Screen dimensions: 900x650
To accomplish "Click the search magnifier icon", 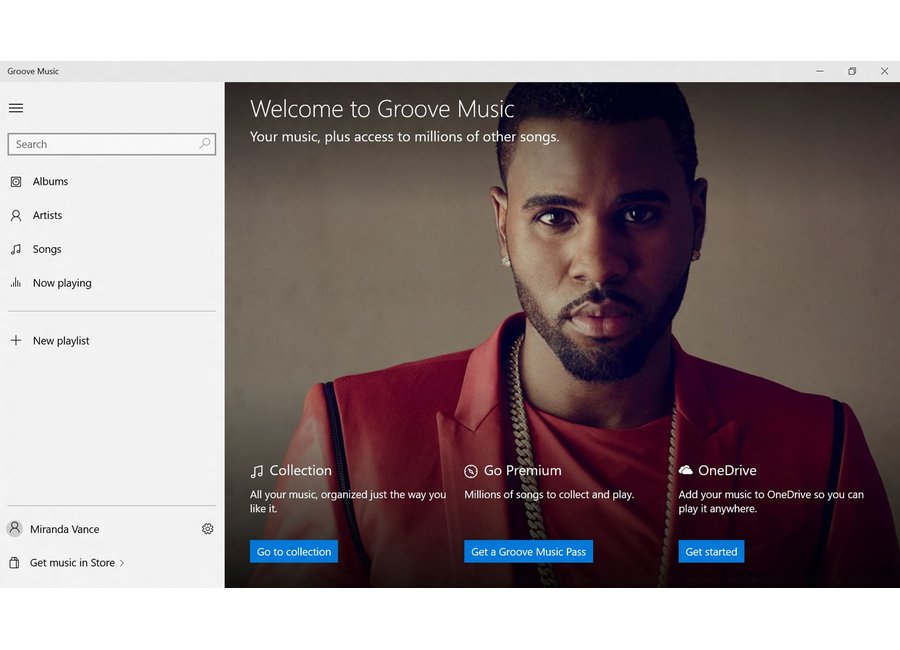I will (x=205, y=144).
